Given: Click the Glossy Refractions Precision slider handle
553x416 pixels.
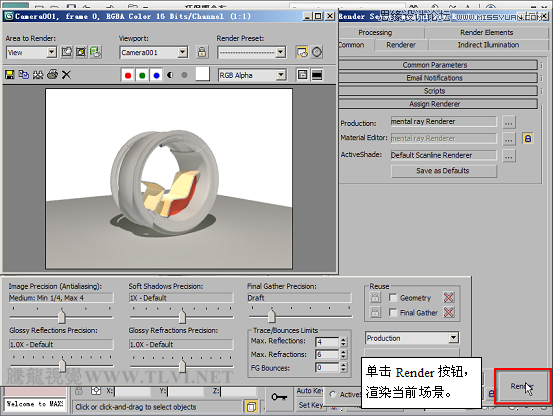Looking at the screenshot, I should click(182, 365).
